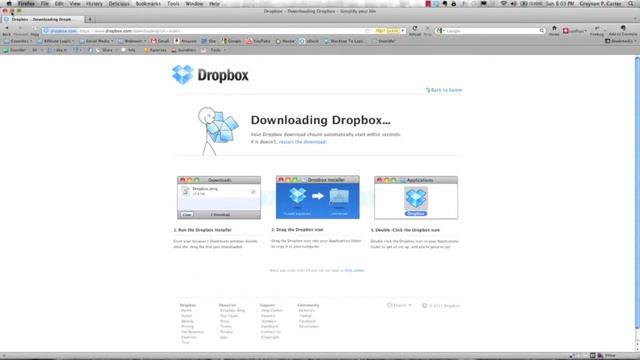Click the Dropbox logo at page top
The height and width of the screenshot is (360, 640).
click(x=210, y=75)
